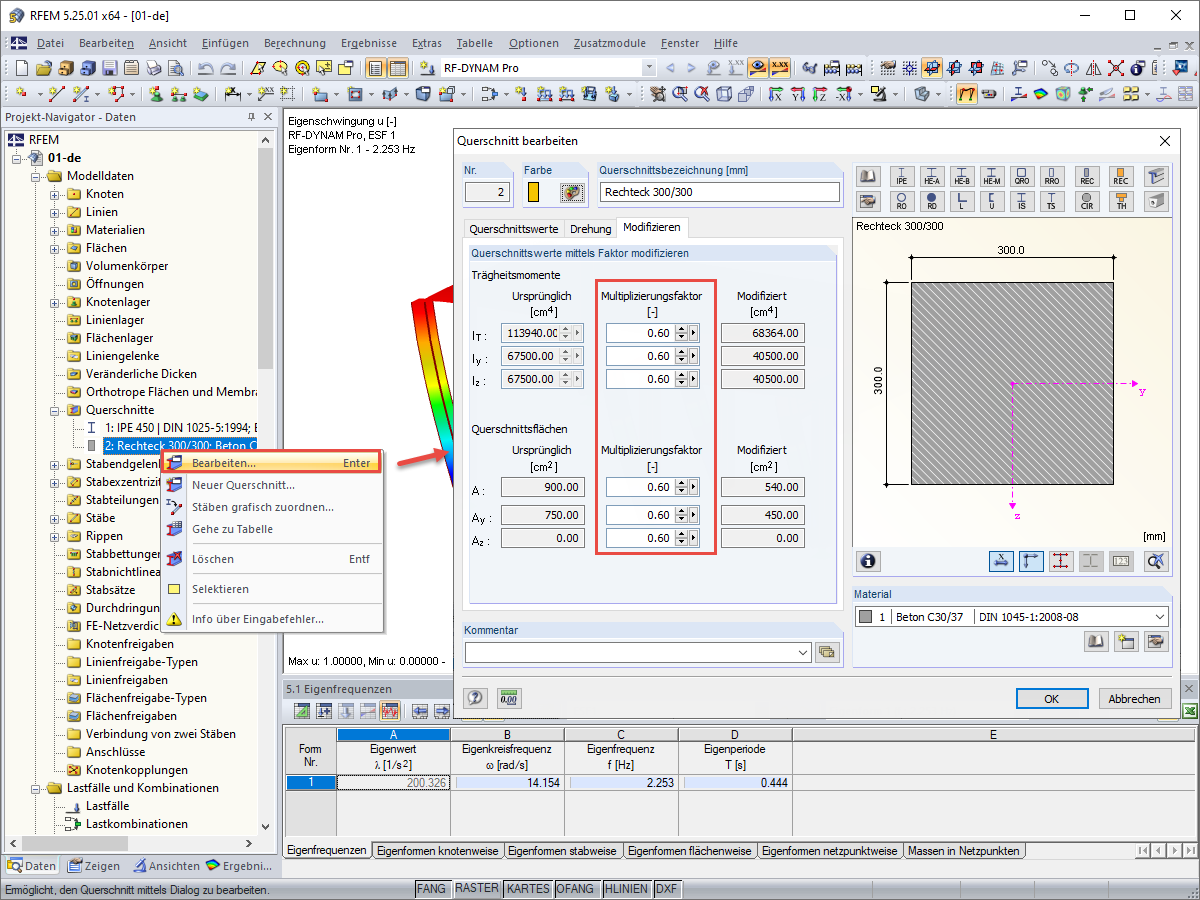The width and height of the screenshot is (1200, 900).
Task: Select the HE-M cross-section type icon
Action: tap(992, 177)
